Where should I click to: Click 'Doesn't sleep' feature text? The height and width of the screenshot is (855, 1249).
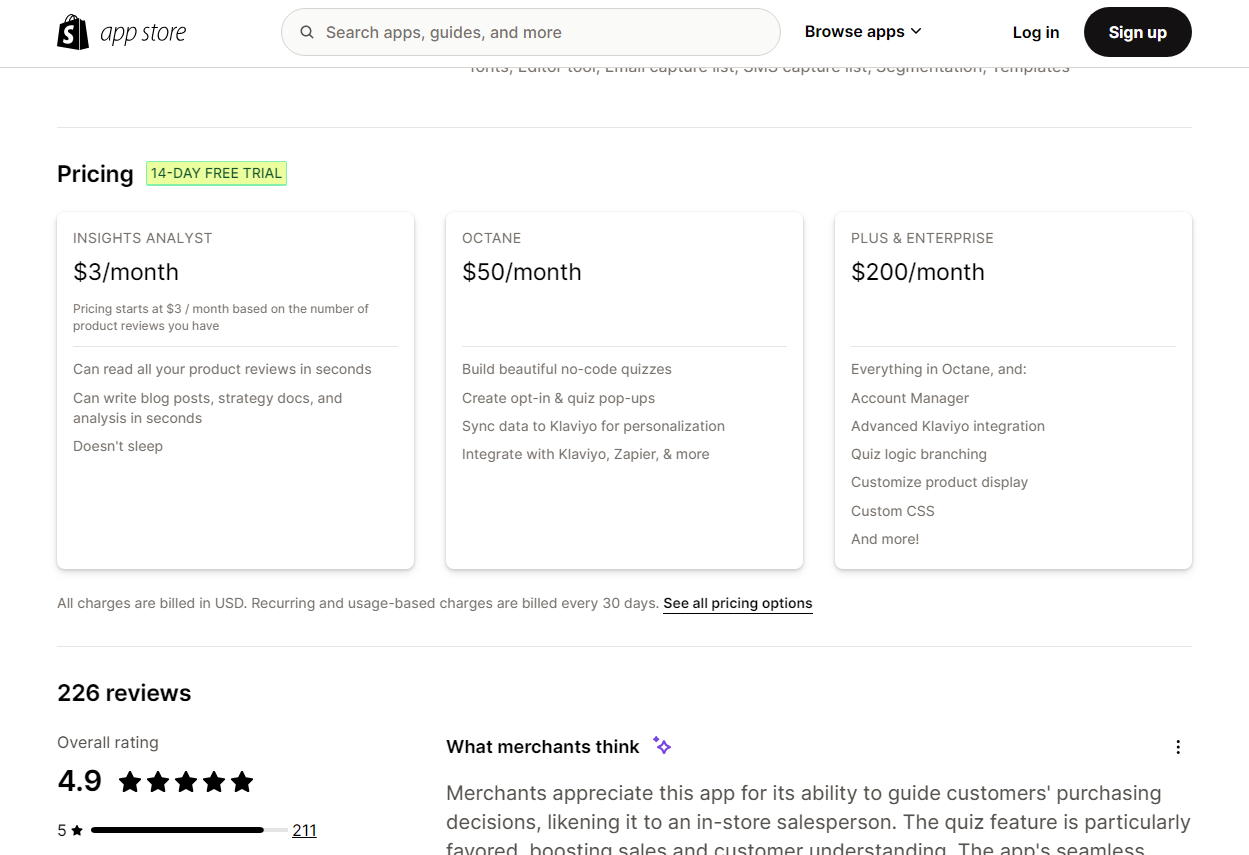[x=118, y=446]
